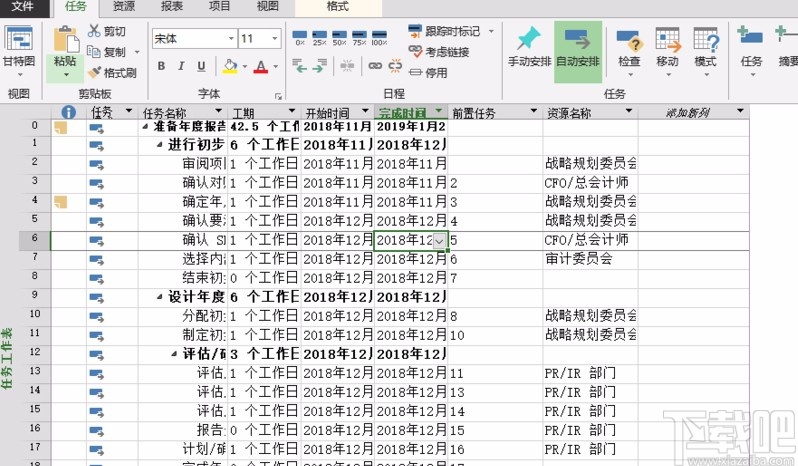Mark task 50% complete
The image size is (798, 466).
point(339,38)
